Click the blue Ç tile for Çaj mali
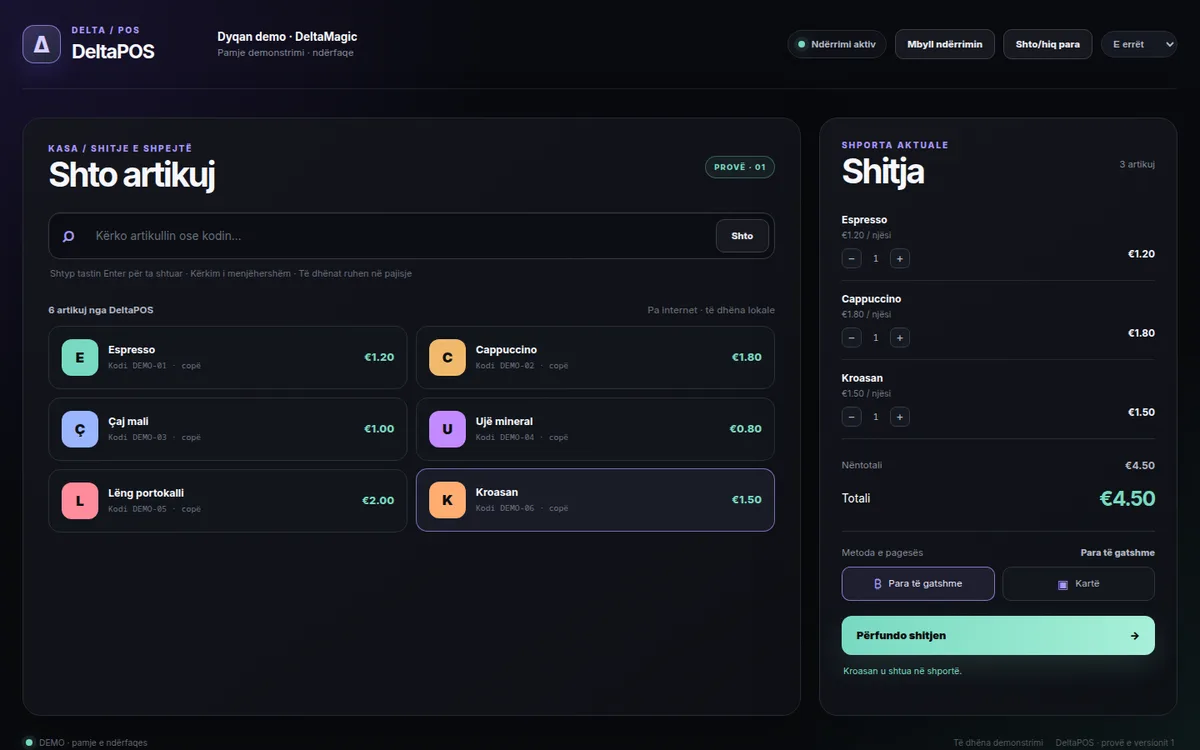The image size is (1200, 750). coord(80,429)
